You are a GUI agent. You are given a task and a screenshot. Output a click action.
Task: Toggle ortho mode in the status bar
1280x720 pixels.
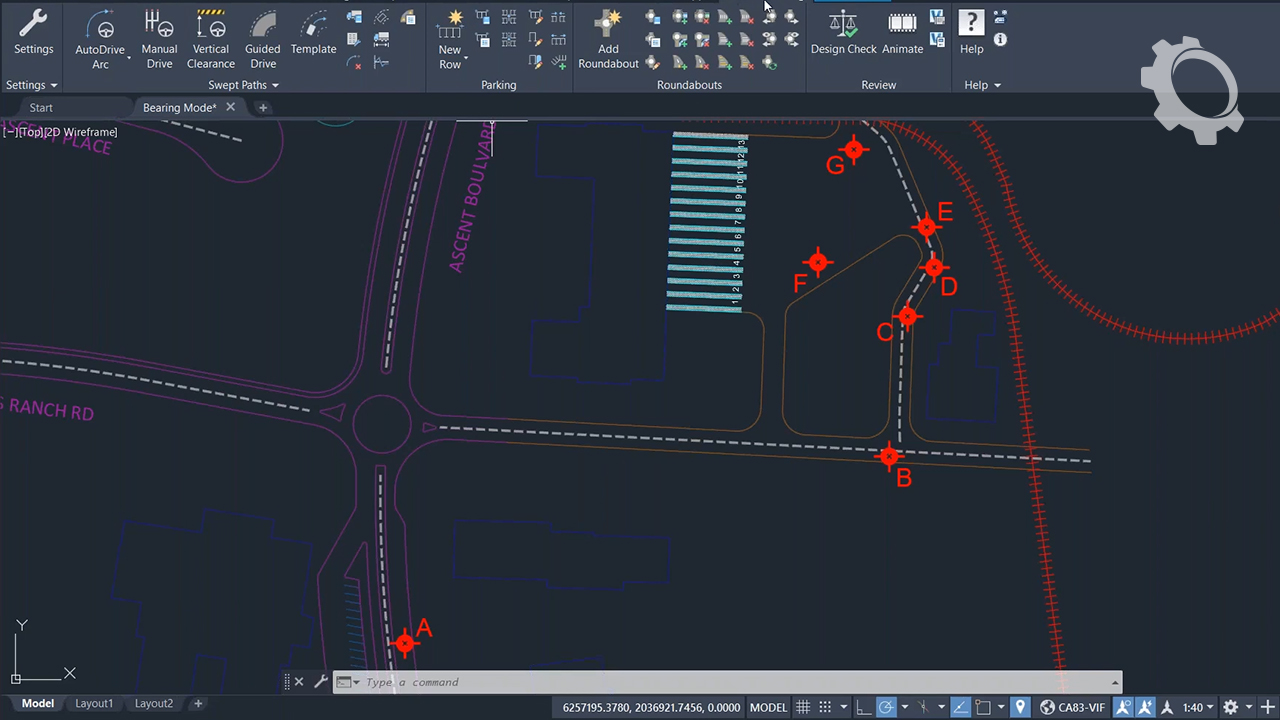click(863, 707)
